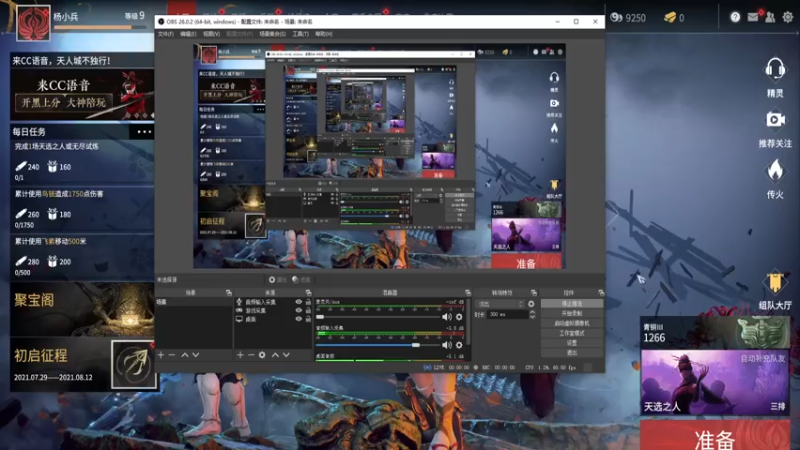Toggle lock on 桌面 source
The width and height of the screenshot is (800, 450).
[x=308, y=319]
